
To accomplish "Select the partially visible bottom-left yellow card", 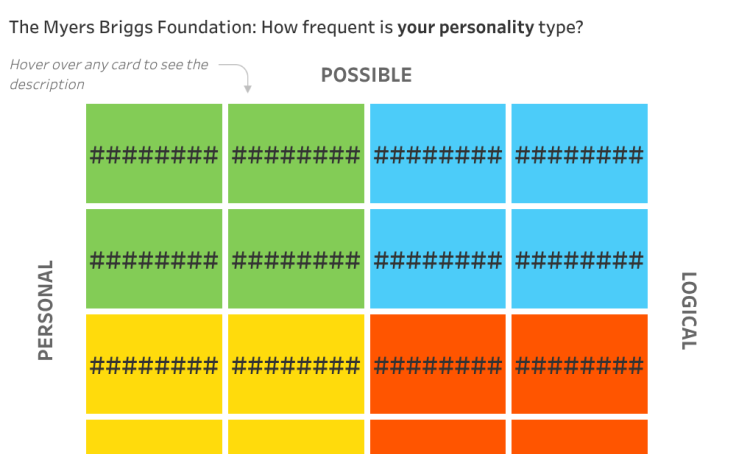I will [154, 437].
